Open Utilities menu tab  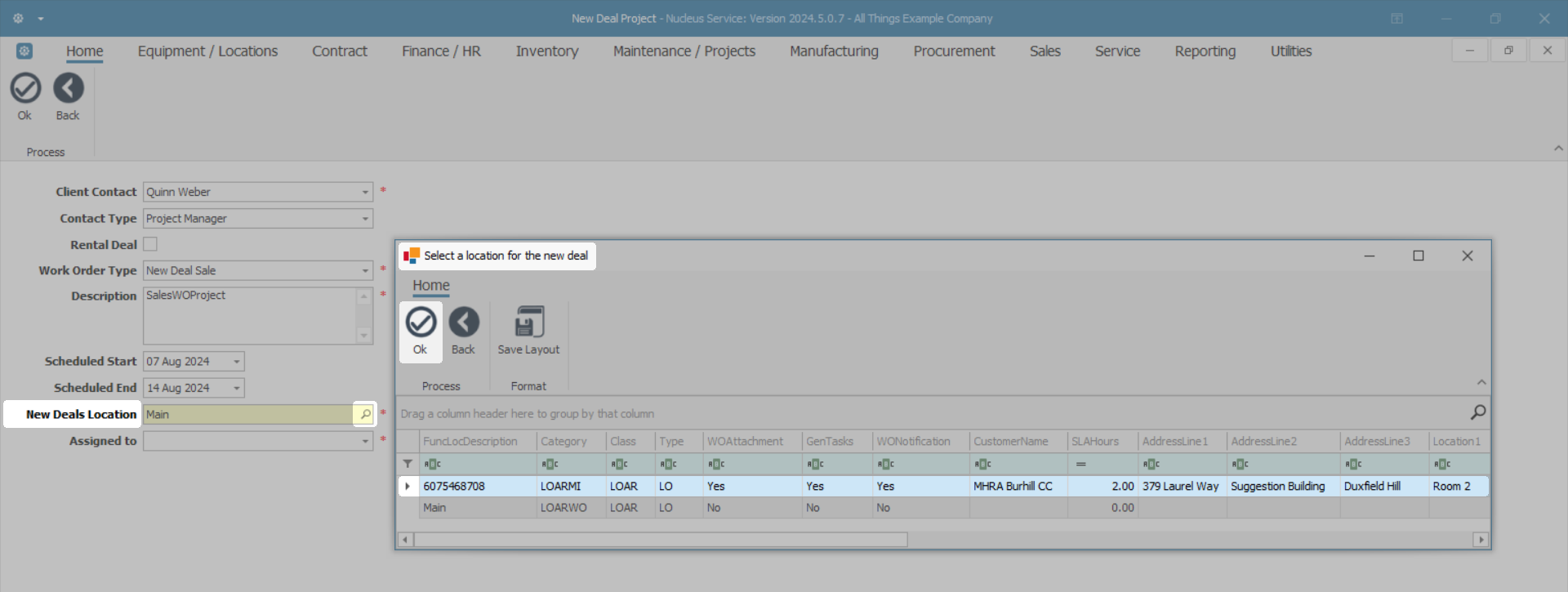click(1291, 51)
